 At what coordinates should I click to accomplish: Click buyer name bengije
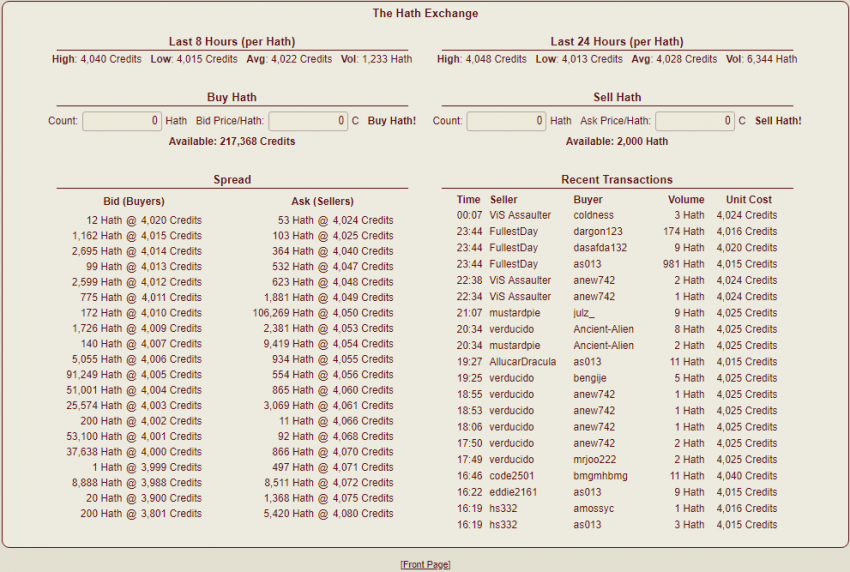click(590, 378)
